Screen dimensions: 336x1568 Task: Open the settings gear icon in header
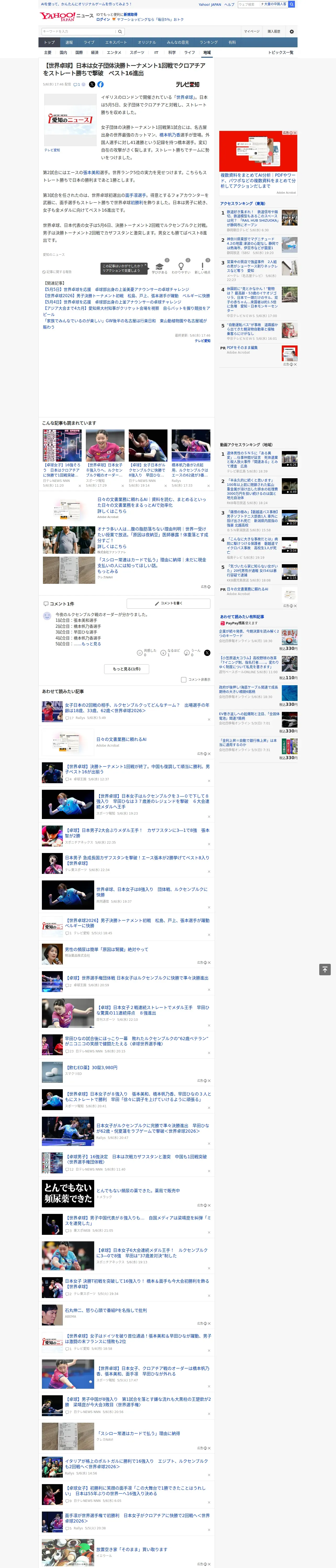coord(292,32)
